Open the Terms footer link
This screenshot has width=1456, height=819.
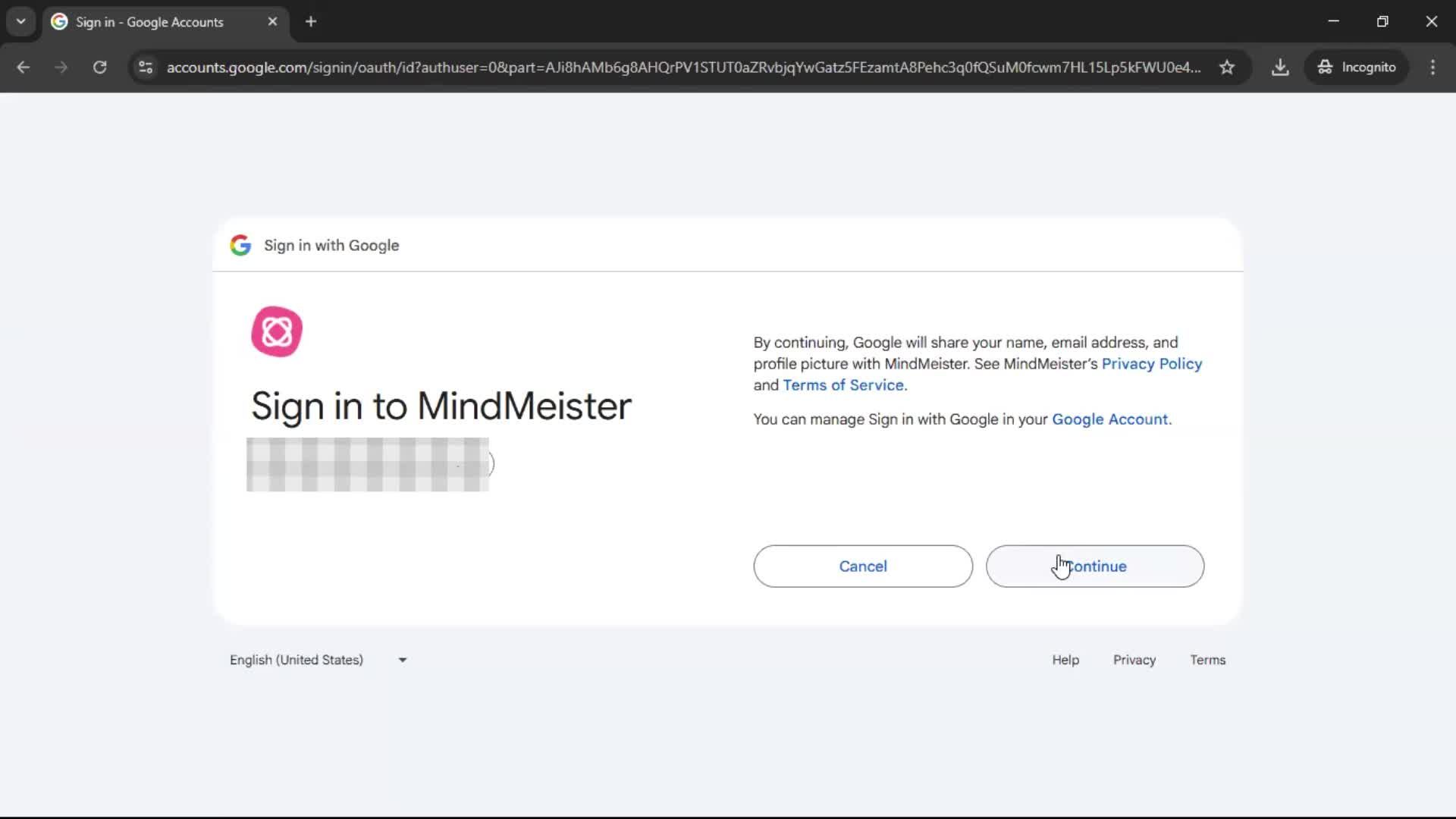(x=1207, y=660)
